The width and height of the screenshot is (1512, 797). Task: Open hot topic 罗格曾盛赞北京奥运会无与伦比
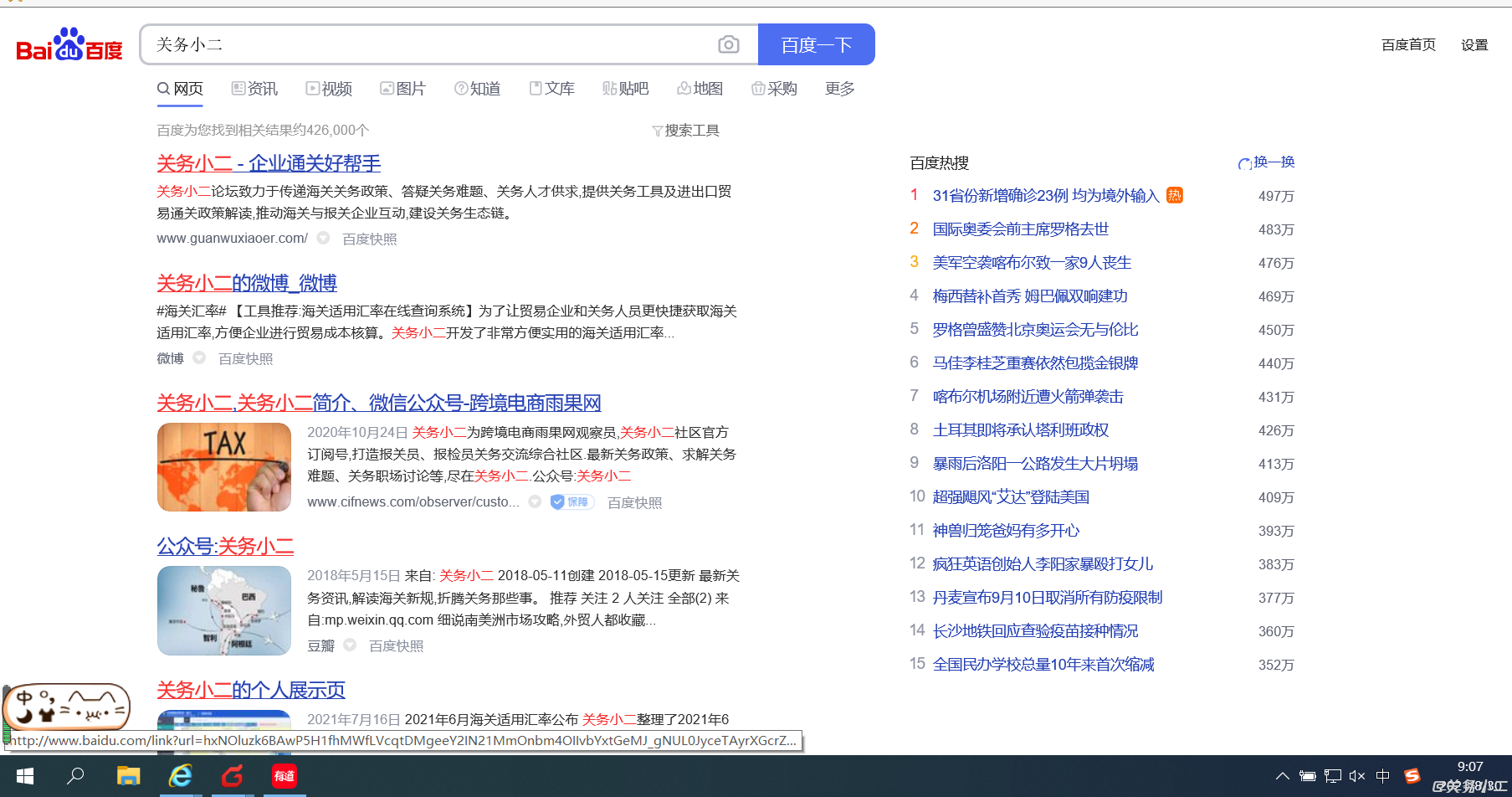pos(1036,330)
